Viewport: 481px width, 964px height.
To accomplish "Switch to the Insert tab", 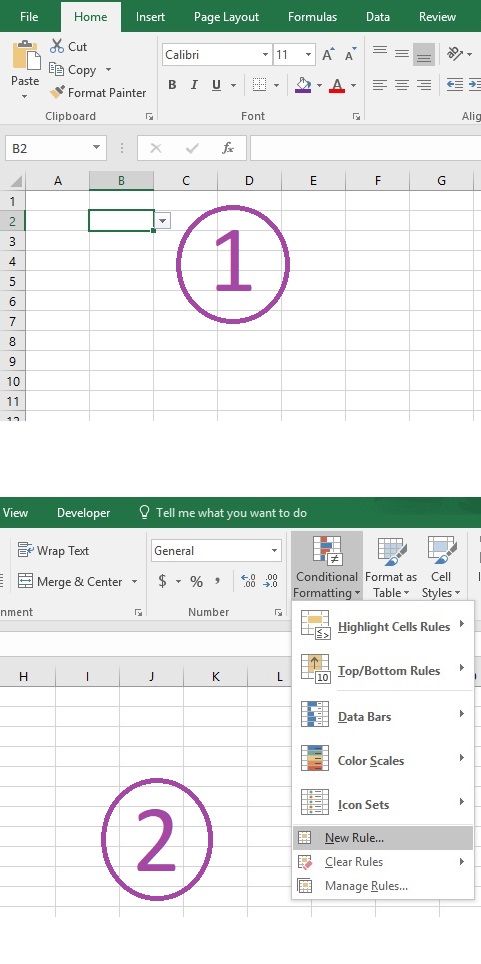I will pyautogui.click(x=150, y=17).
